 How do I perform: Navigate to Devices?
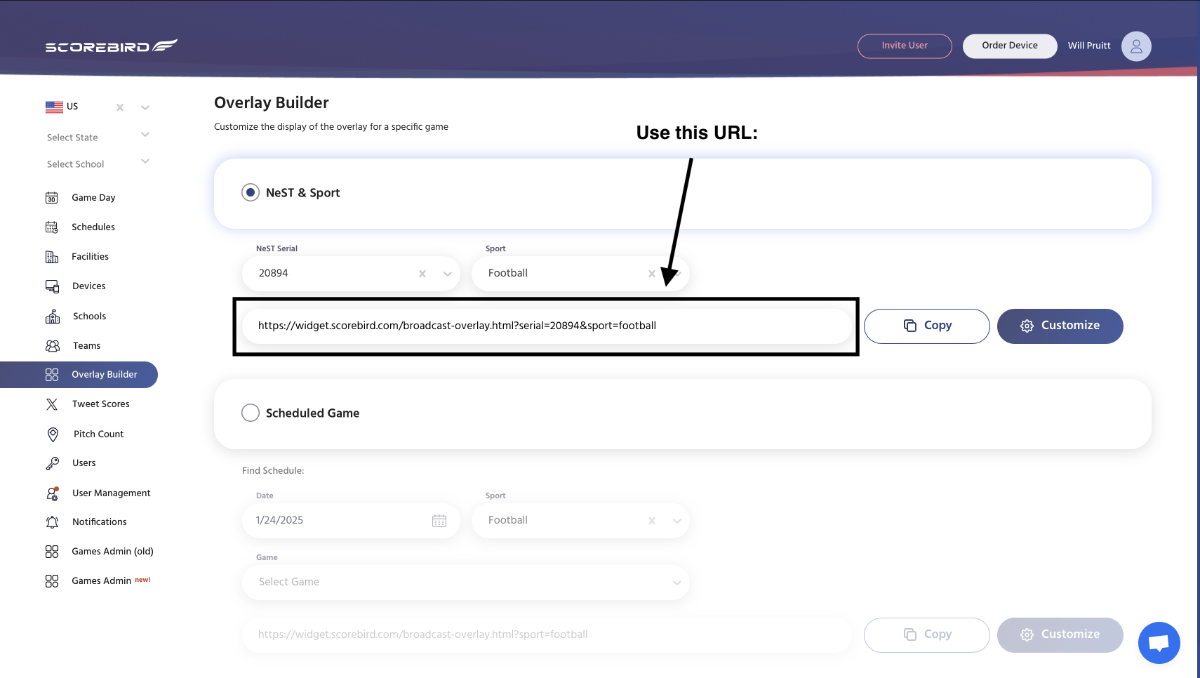coord(89,286)
